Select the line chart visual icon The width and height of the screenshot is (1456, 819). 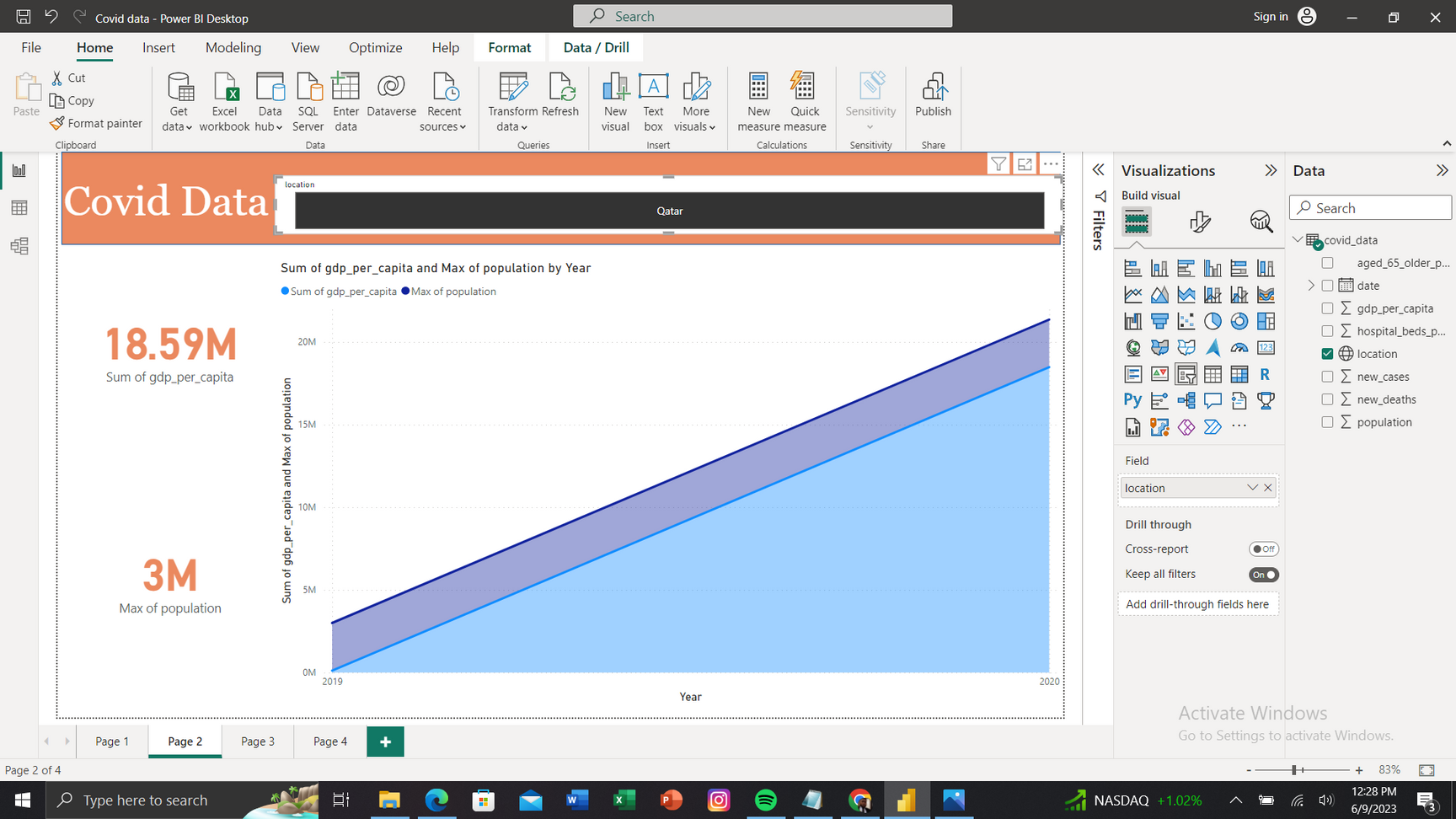(x=1132, y=295)
